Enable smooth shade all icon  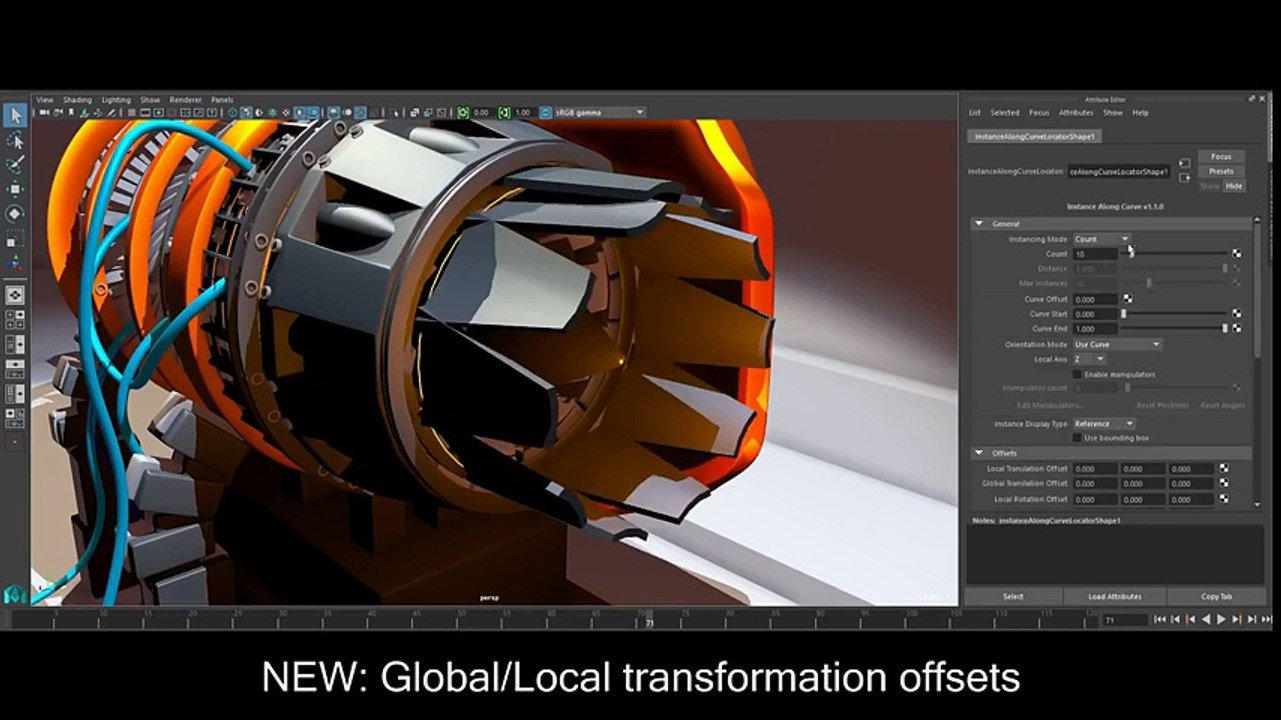pyautogui.click(x=246, y=112)
